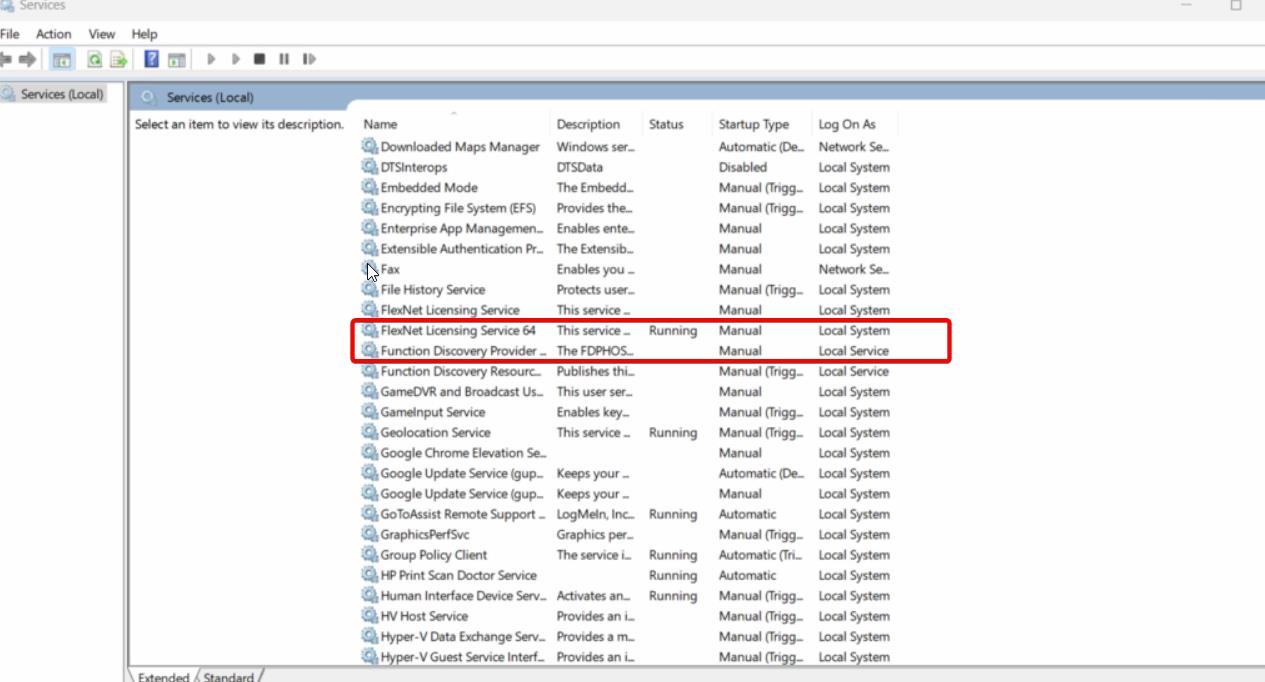Open the Action menu
This screenshot has height=682, width=1265.
pos(54,34)
